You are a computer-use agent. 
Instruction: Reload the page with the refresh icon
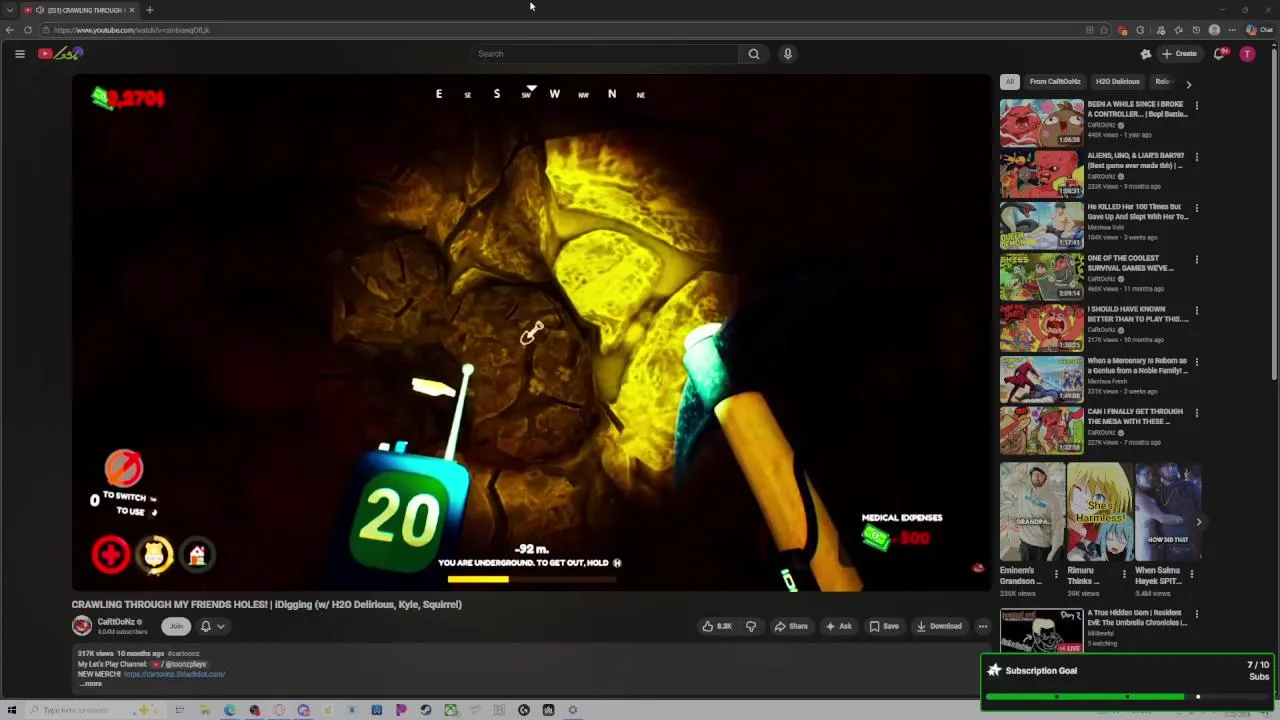click(x=28, y=30)
